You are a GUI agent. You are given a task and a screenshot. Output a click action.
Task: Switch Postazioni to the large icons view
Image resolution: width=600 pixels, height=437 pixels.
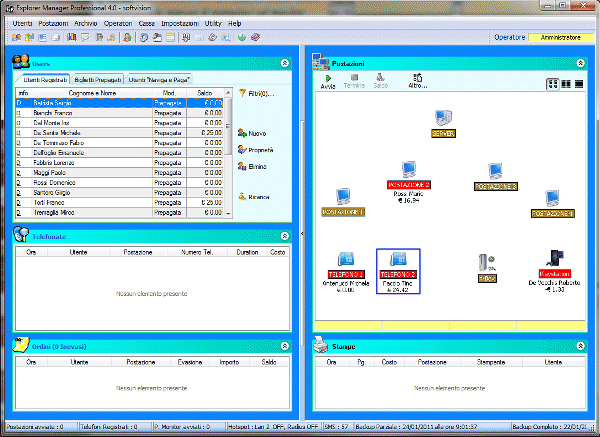click(x=553, y=84)
